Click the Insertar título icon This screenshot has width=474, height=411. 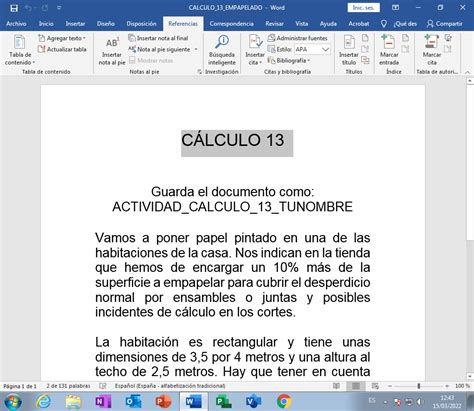click(x=349, y=50)
